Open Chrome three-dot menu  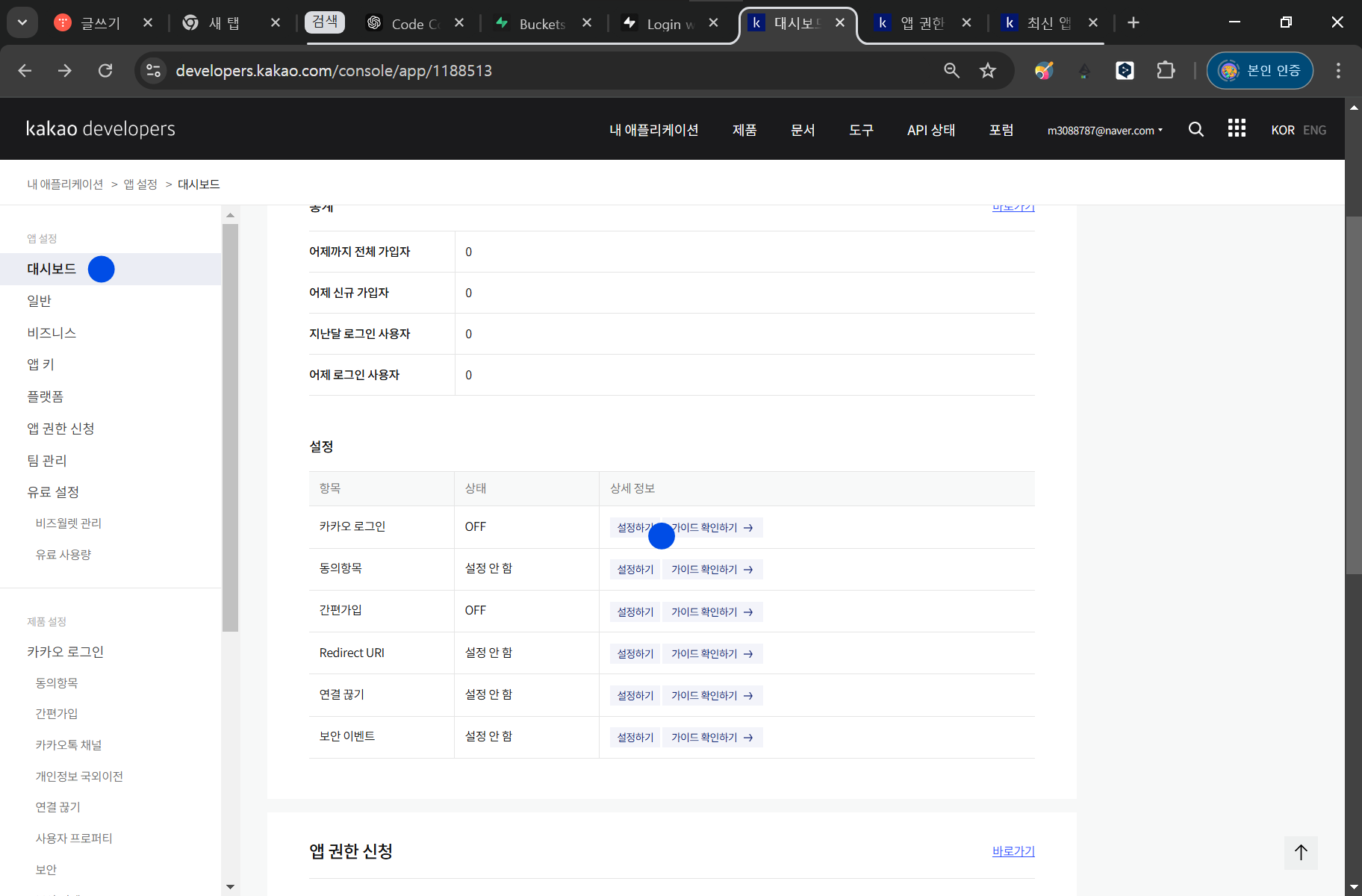1338,70
